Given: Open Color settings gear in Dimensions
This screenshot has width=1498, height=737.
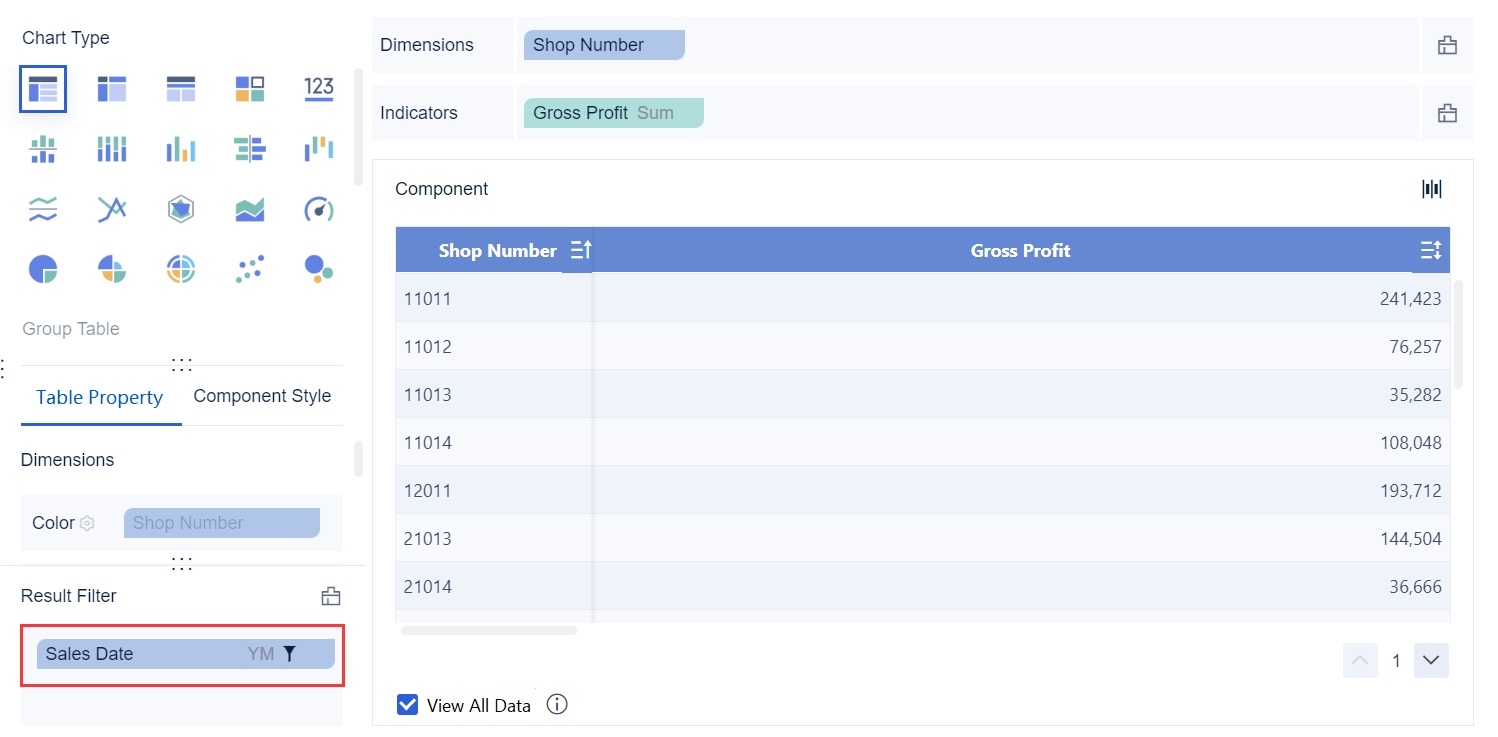Looking at the screenshot, I should coord(87,523).
